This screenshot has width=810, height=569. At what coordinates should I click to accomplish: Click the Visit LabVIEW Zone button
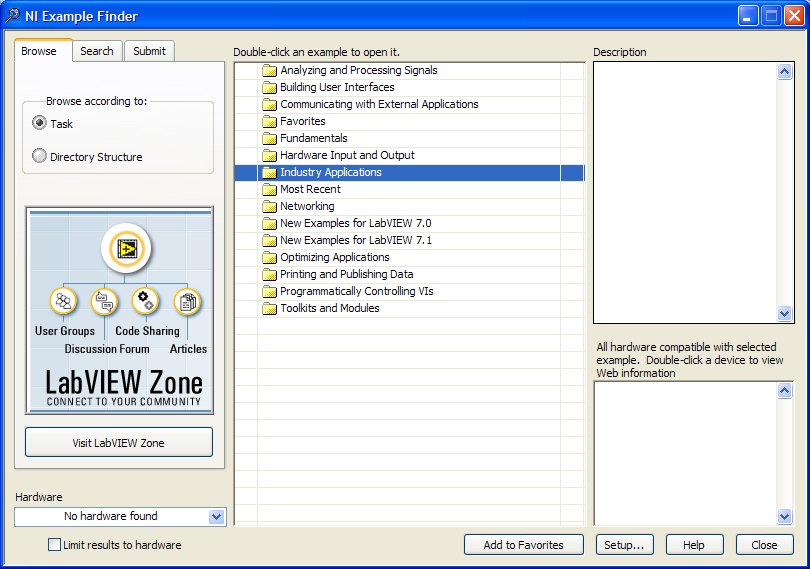[118, 442]
